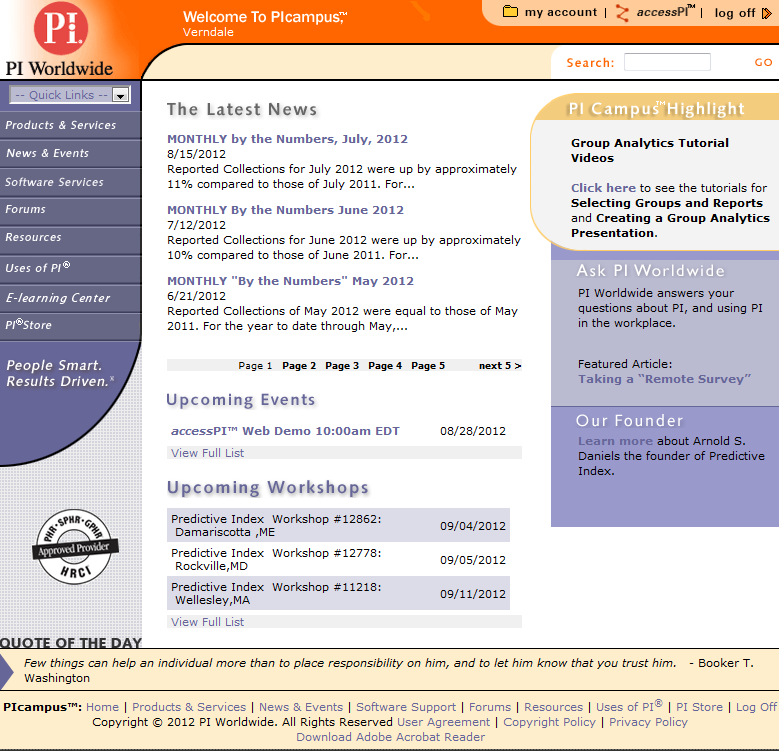Open my account link
The image size is (779, 751).
tap(561, 12)
